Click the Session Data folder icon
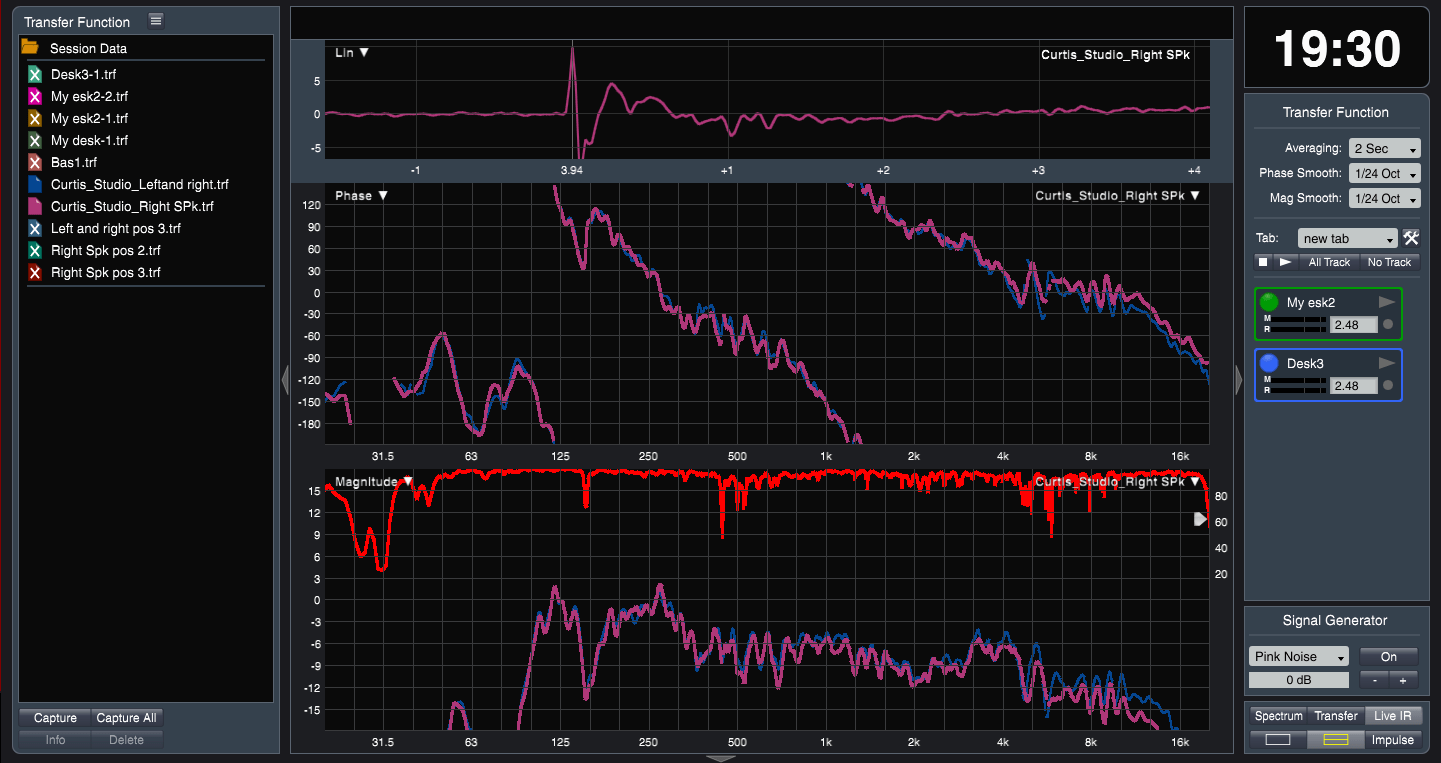 pos(30,47)
